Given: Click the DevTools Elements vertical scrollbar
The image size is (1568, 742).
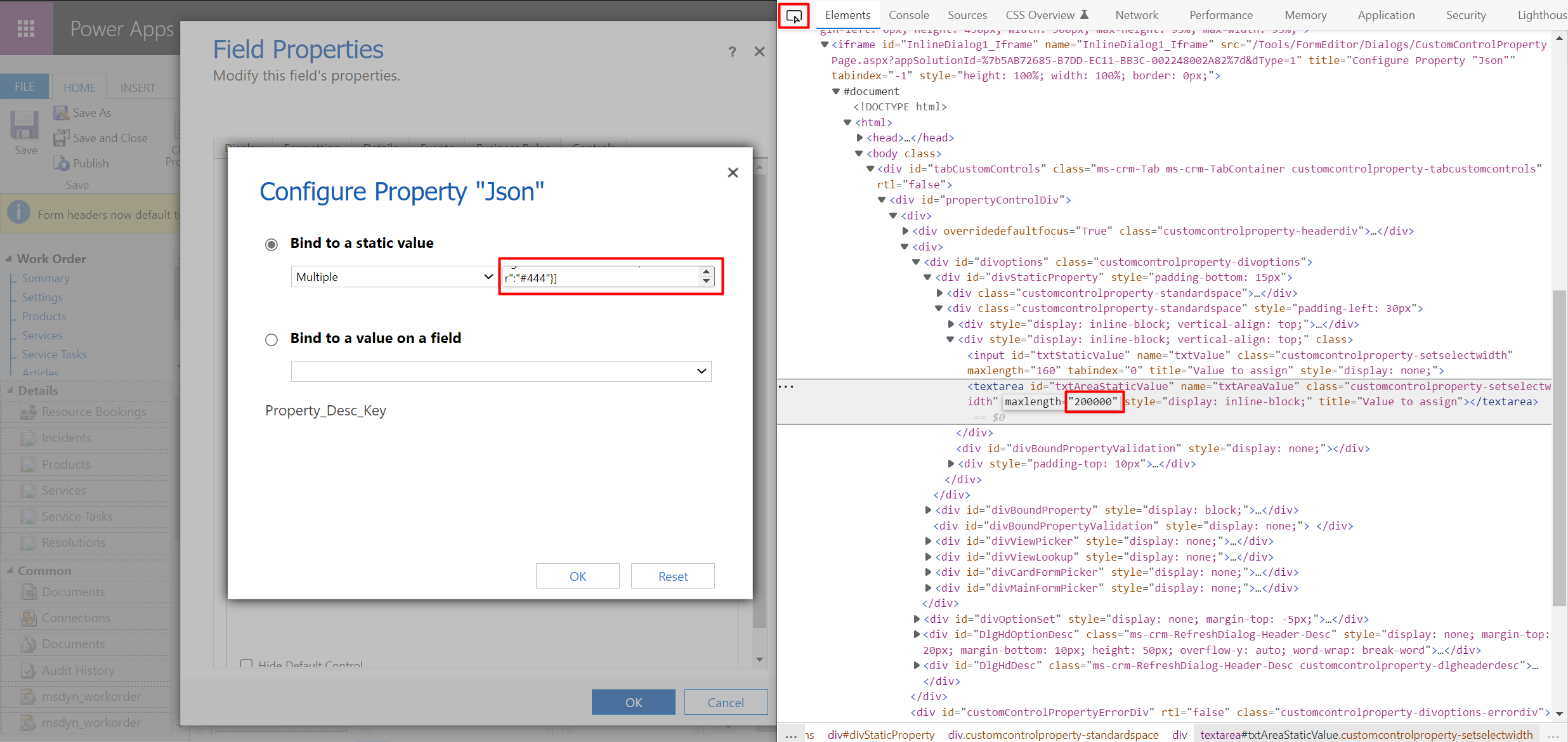Looking at the screenshot, I should tap(1559, 447).
